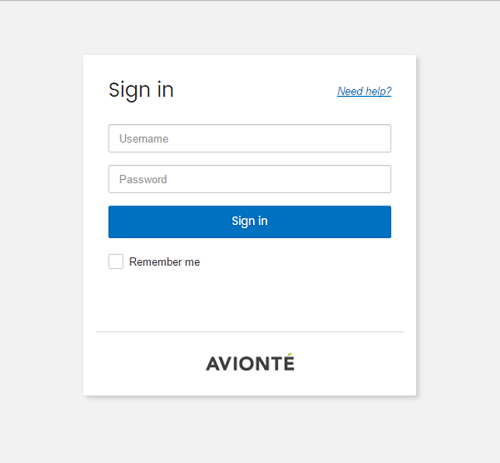Click the letter A in Avionté logo
This screenshot has width=500, height=463.
point(214,364)
